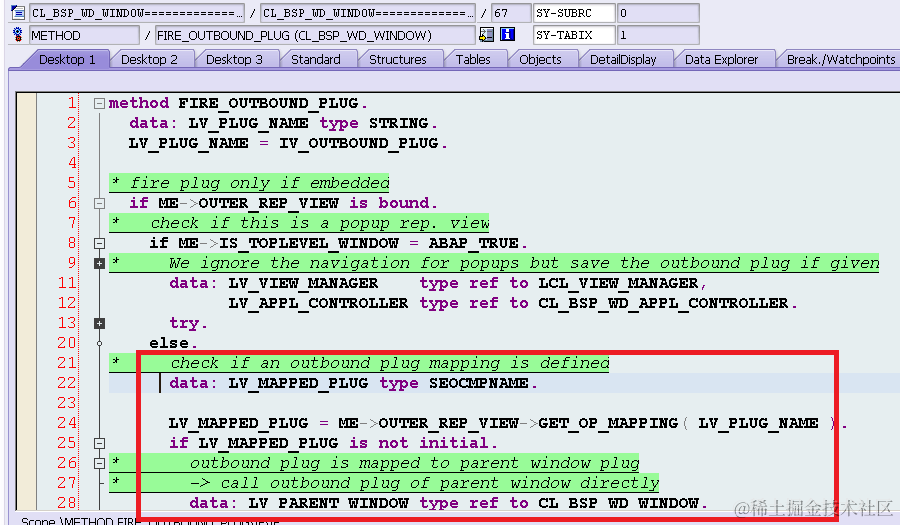Expand the folded comment block at line 9
The width and height of the screenshot is (900, 525).
click(99, 263)
